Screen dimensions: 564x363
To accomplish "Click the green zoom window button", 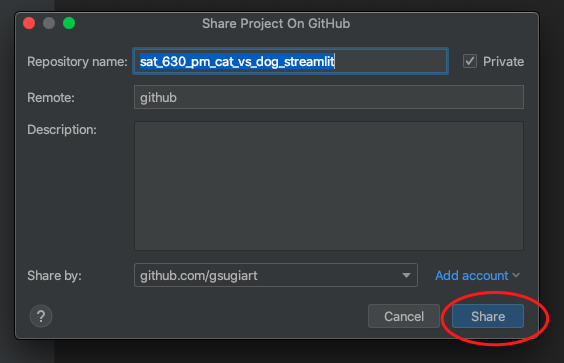I will 69,23.
